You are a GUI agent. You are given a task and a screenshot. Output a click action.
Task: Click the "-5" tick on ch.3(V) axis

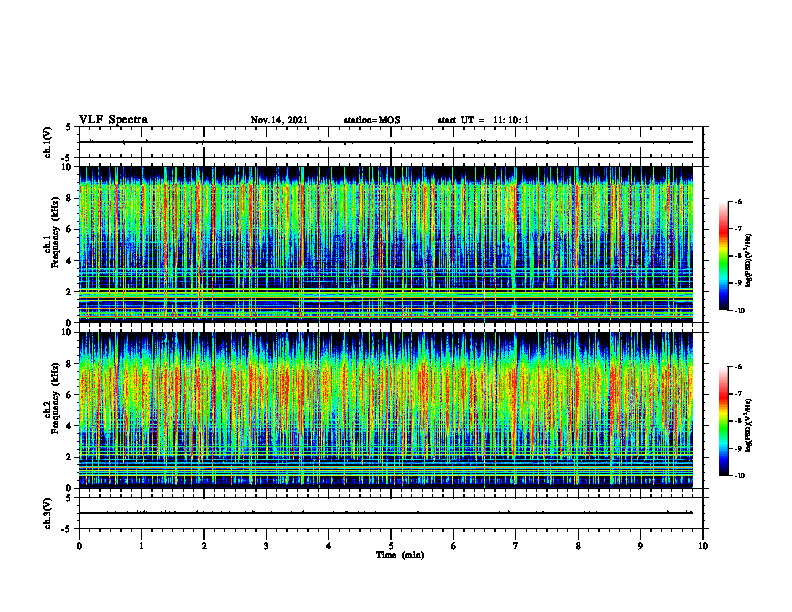coord(67,529)
